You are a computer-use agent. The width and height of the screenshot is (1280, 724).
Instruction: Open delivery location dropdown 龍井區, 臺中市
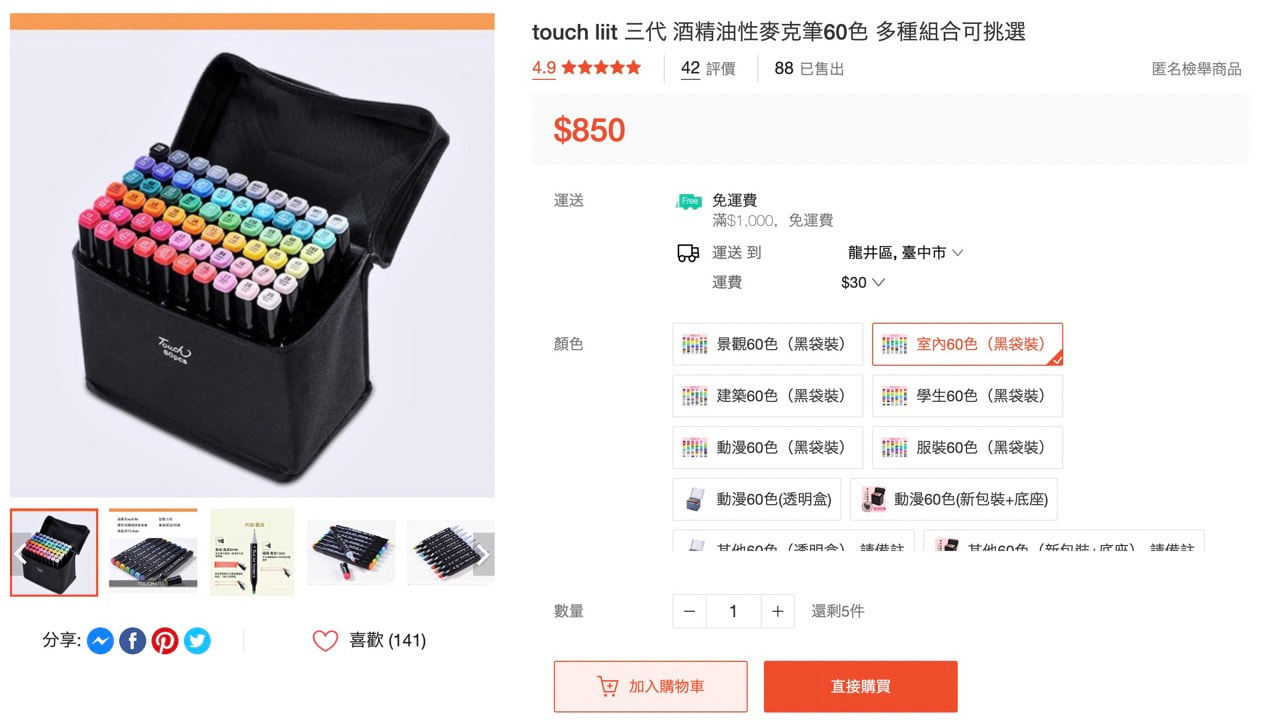(x=905, y=253)
